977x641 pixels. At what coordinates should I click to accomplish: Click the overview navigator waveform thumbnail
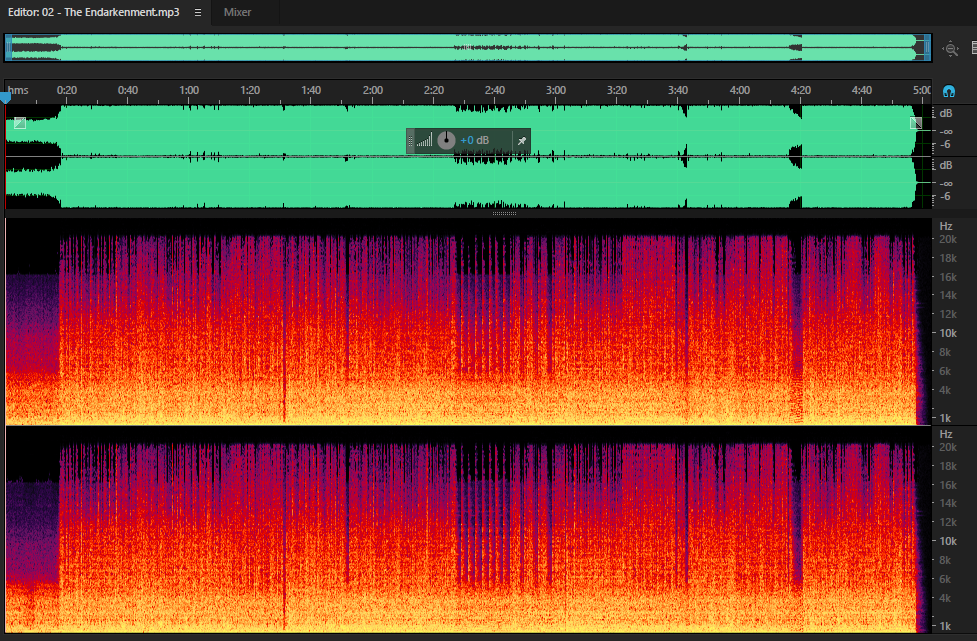click(468, 48)
